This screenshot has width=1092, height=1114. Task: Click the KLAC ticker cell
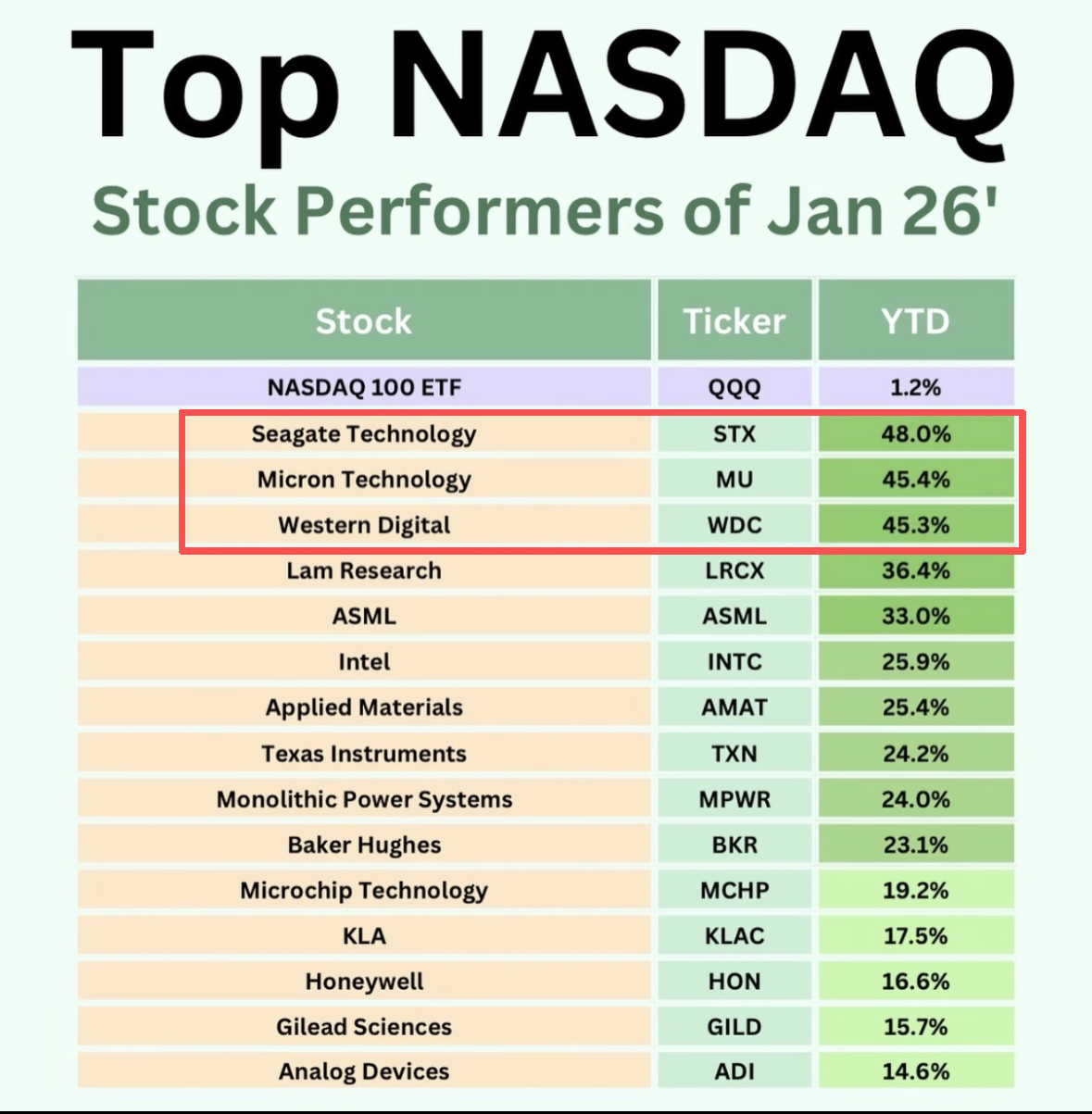click(x=734, y=935)
